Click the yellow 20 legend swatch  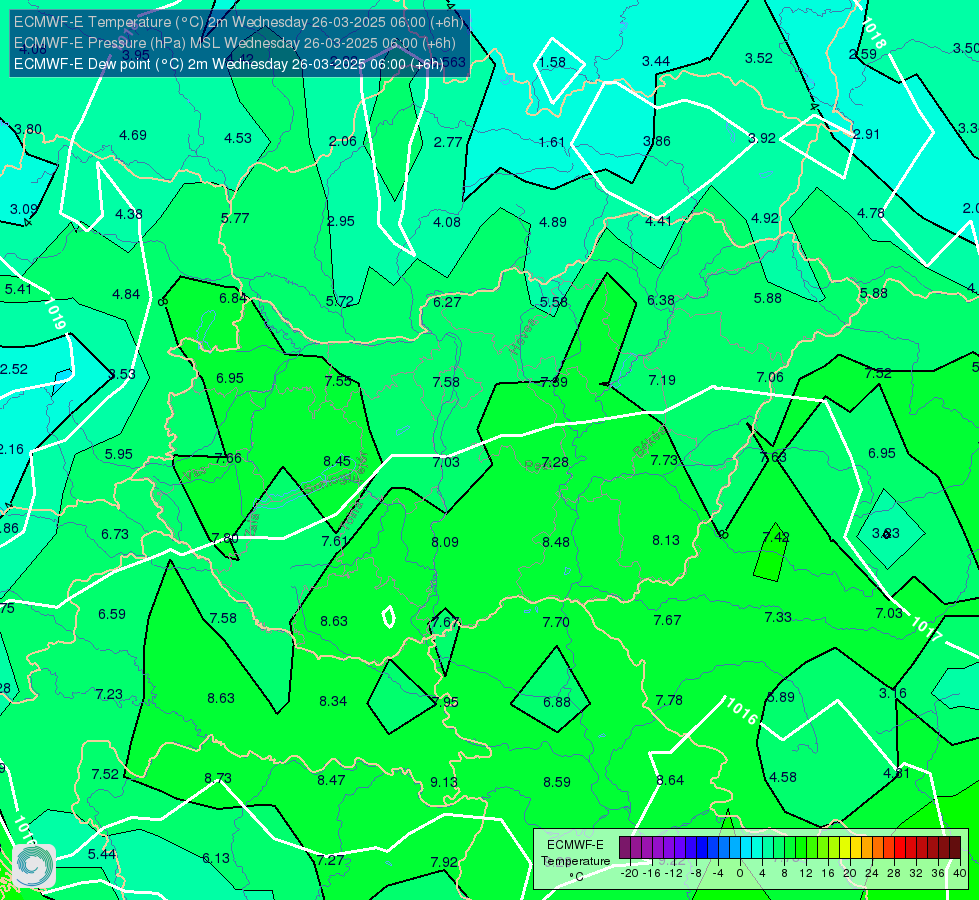pos(845,848)
